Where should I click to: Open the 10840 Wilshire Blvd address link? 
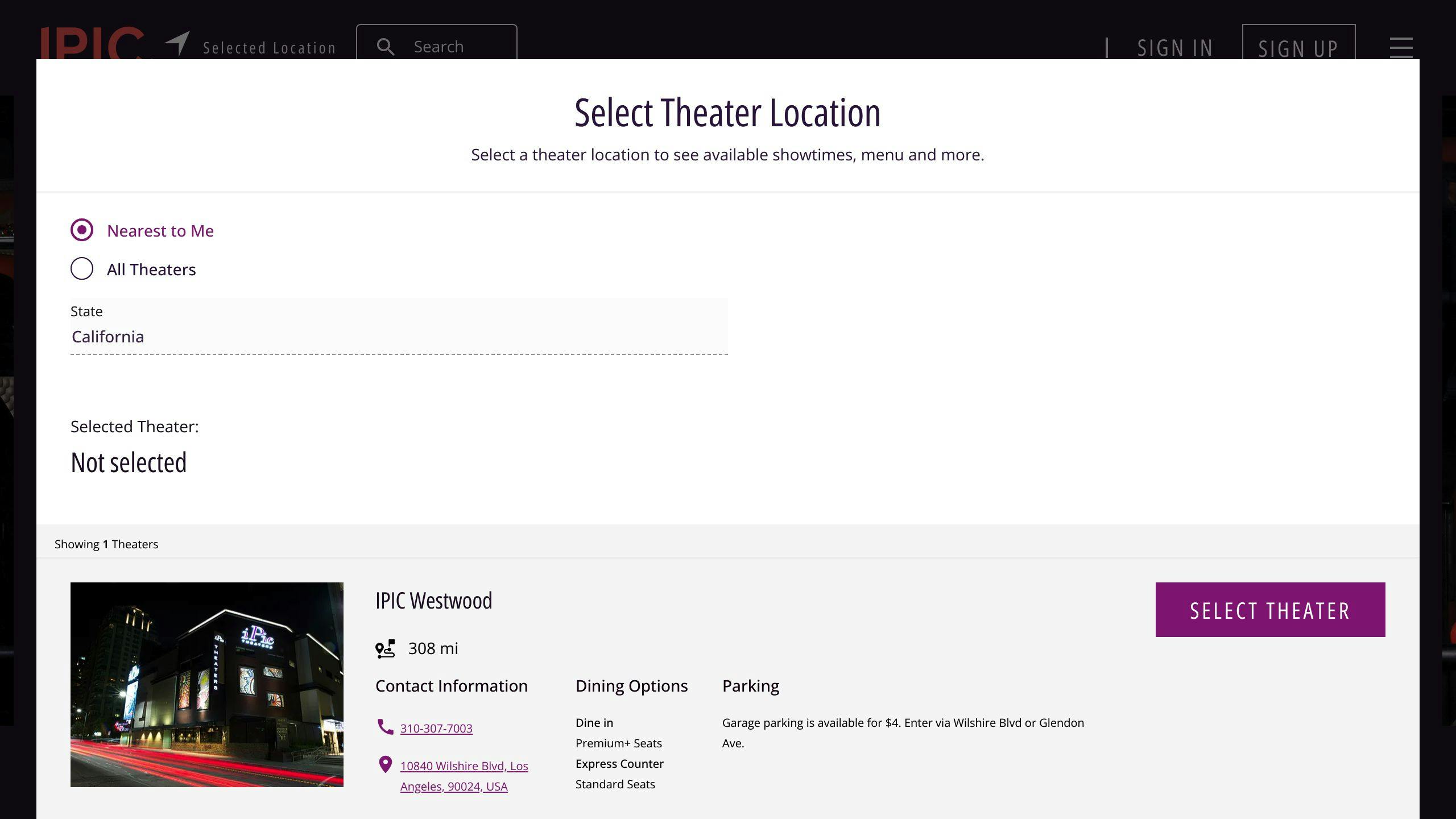(x=464, y=776)
